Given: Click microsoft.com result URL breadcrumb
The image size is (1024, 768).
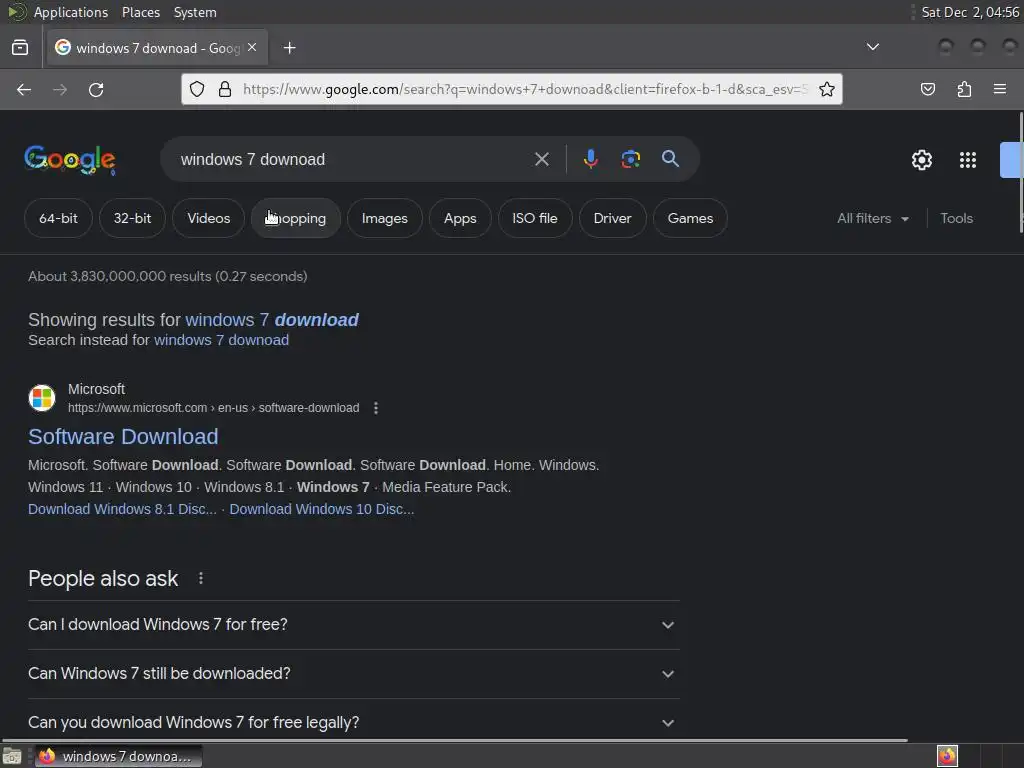Looking at the screenshot, I should [214, 408].
